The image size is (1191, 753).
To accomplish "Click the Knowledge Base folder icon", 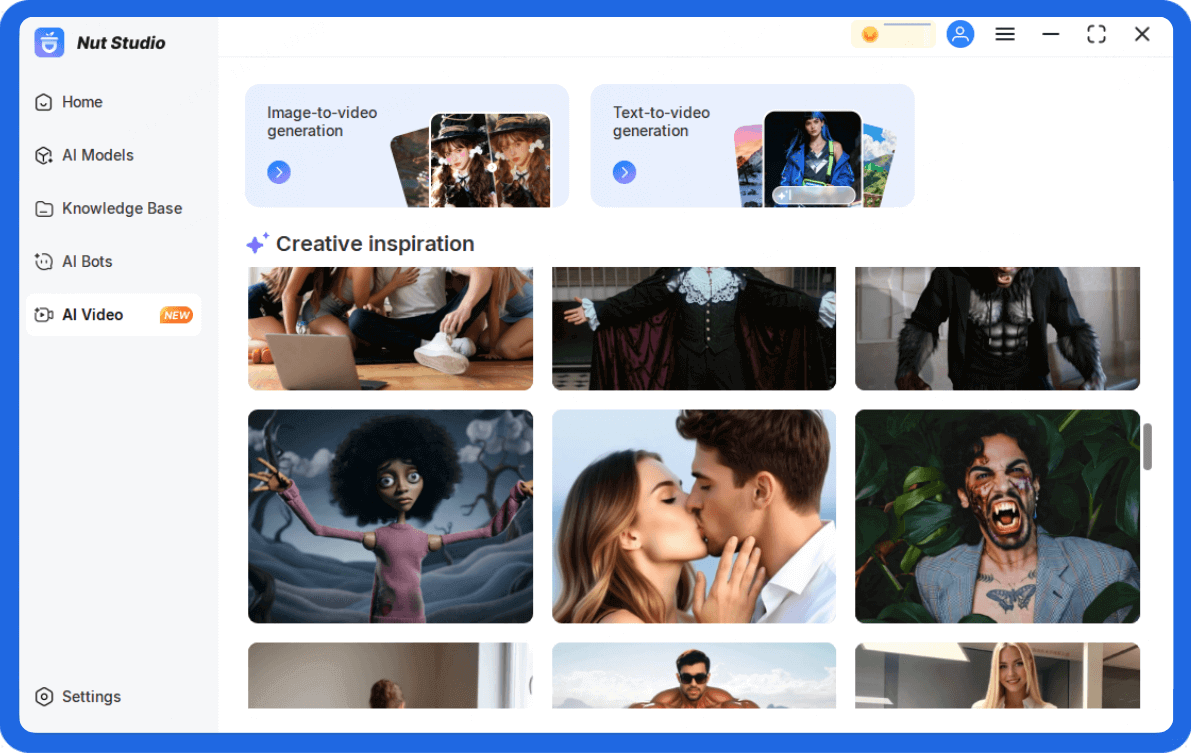I will point(43,208).
